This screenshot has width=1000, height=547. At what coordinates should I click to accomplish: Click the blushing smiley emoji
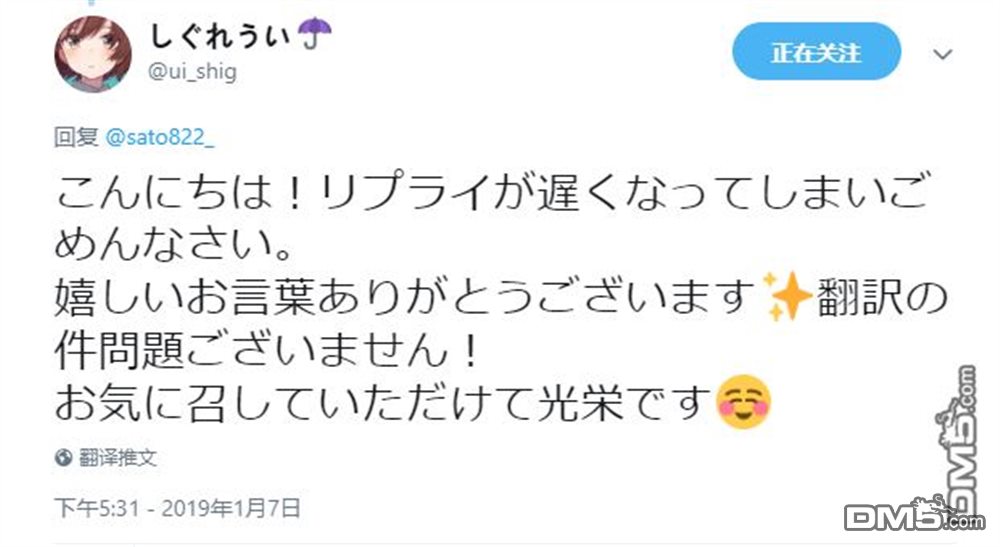pyautogui.click(x=744, y=402)
